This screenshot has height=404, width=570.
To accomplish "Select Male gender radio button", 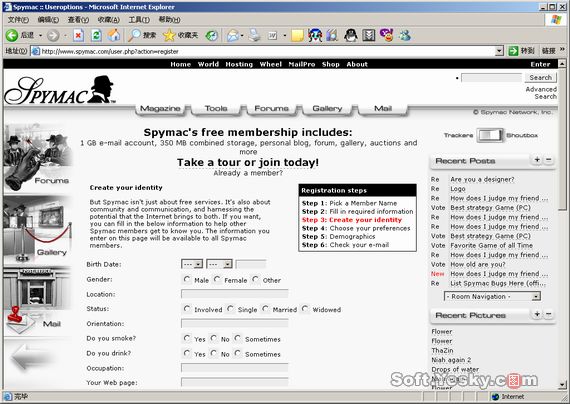I will pyautogui.click(x=187, y=279).
